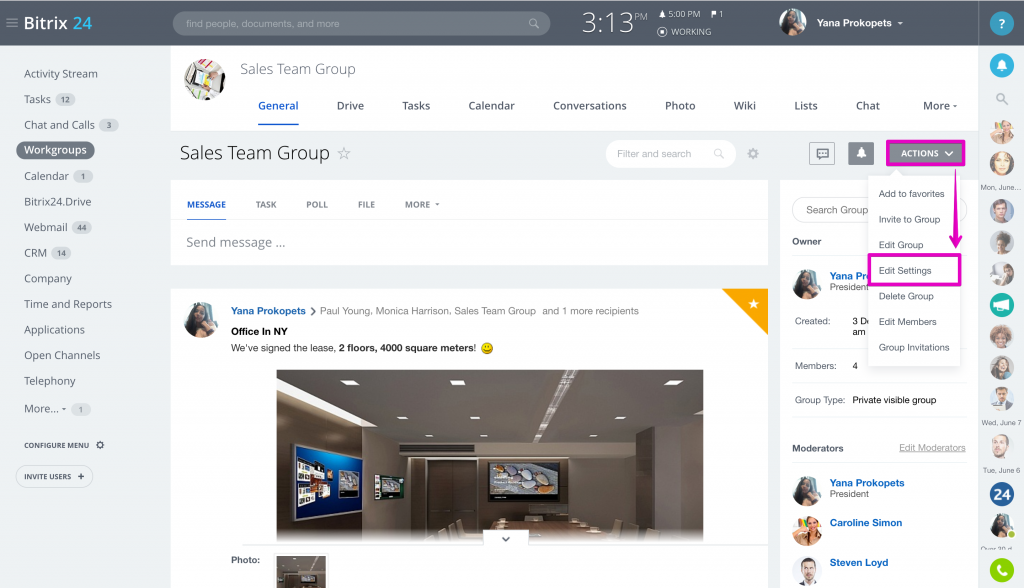The width and height of the screenshot is (1024, 588).
Task: Expand the post with chevron down arrow
Action: (x=505, y=539)
